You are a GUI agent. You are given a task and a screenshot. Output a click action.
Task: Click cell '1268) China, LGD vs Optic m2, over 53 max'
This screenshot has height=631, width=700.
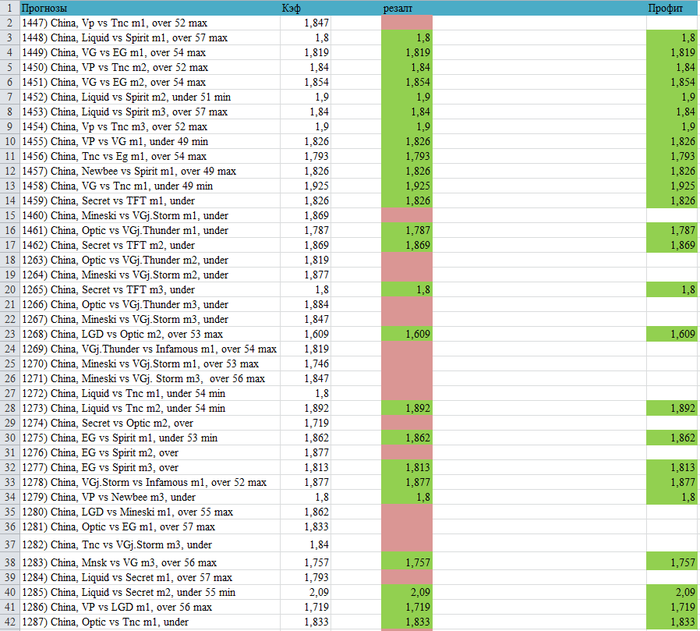point(150,334)
